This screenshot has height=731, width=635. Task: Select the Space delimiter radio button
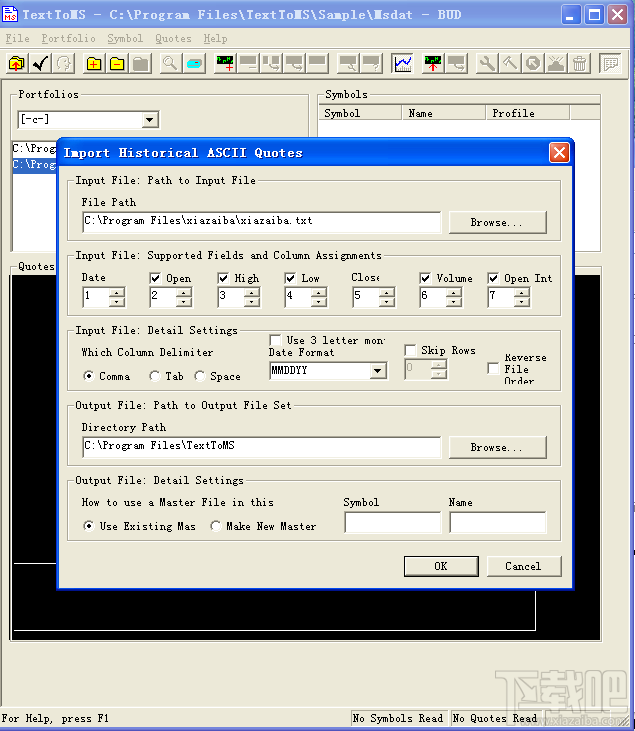point(200,376)
